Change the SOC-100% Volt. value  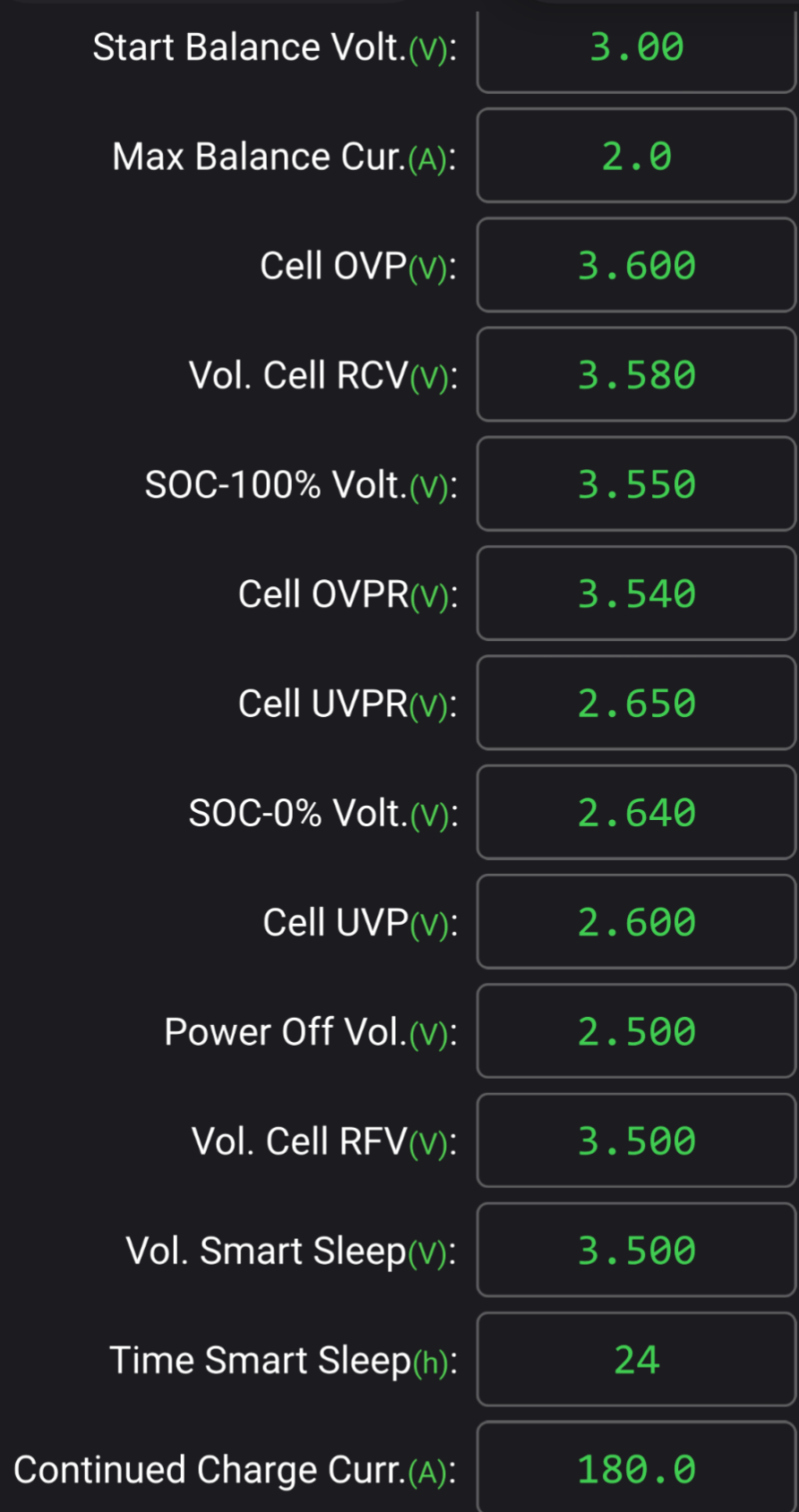click(x=636, y=485)
